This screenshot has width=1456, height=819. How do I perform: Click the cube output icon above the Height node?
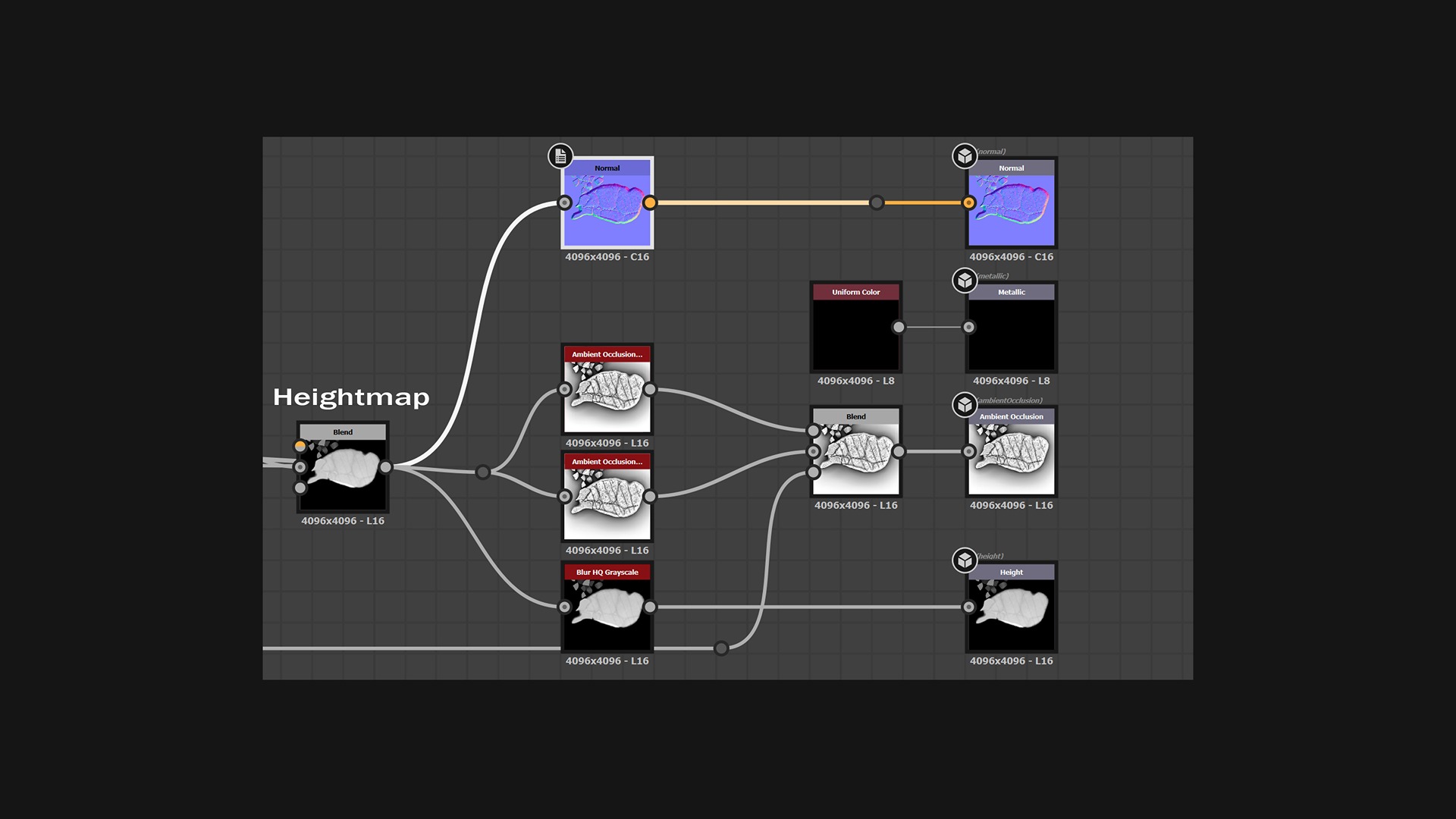coord(965,560)
